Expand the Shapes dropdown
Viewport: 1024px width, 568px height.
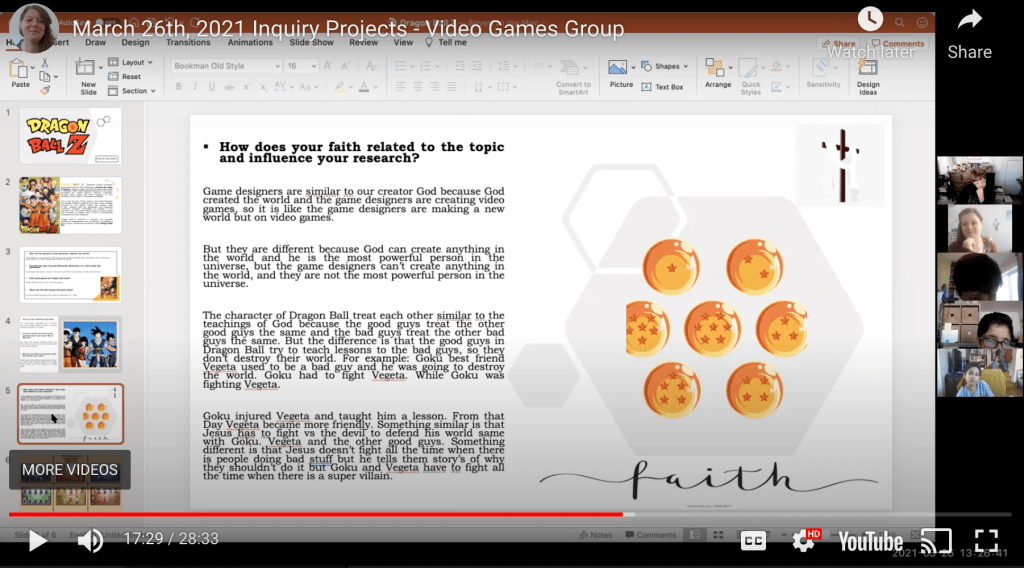(671, 67)
